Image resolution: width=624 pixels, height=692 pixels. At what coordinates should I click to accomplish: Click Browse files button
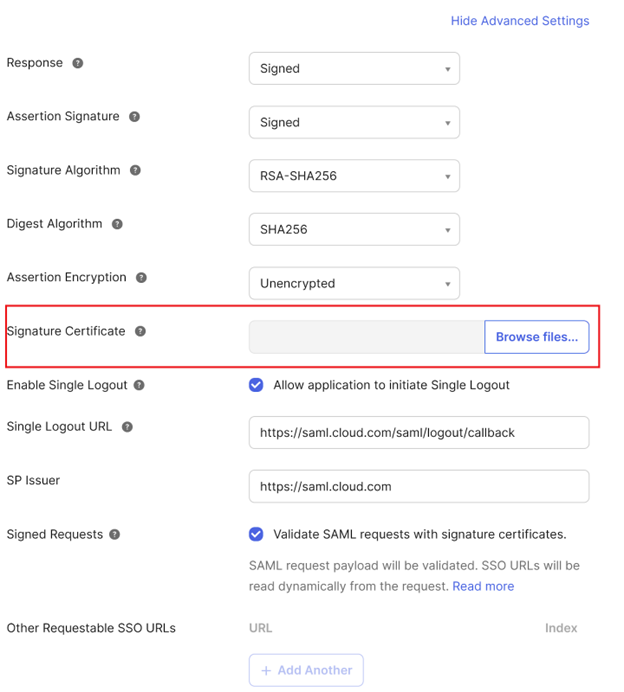[537, 338]
